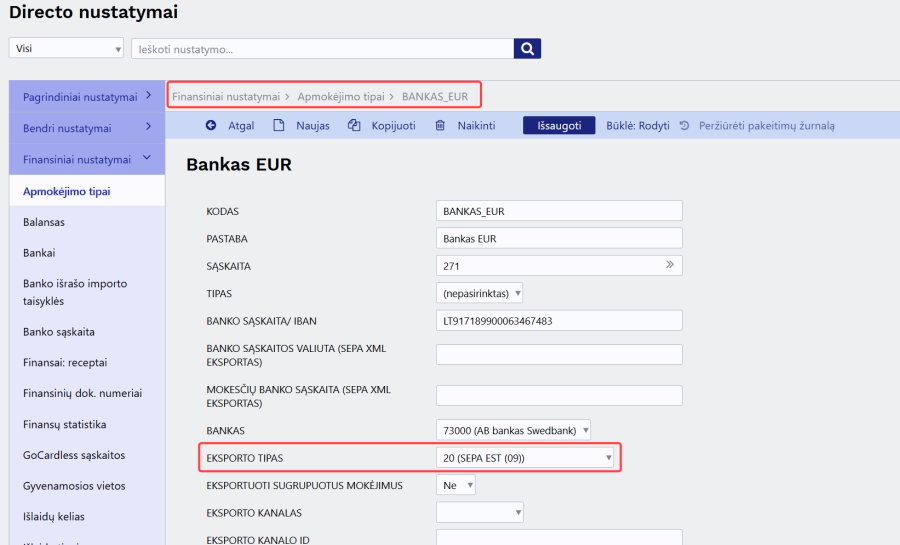Image resolution: width=900 pixels, height=545 pixels.
Task: Click the Bankas EUR heading
Action: 239,165
